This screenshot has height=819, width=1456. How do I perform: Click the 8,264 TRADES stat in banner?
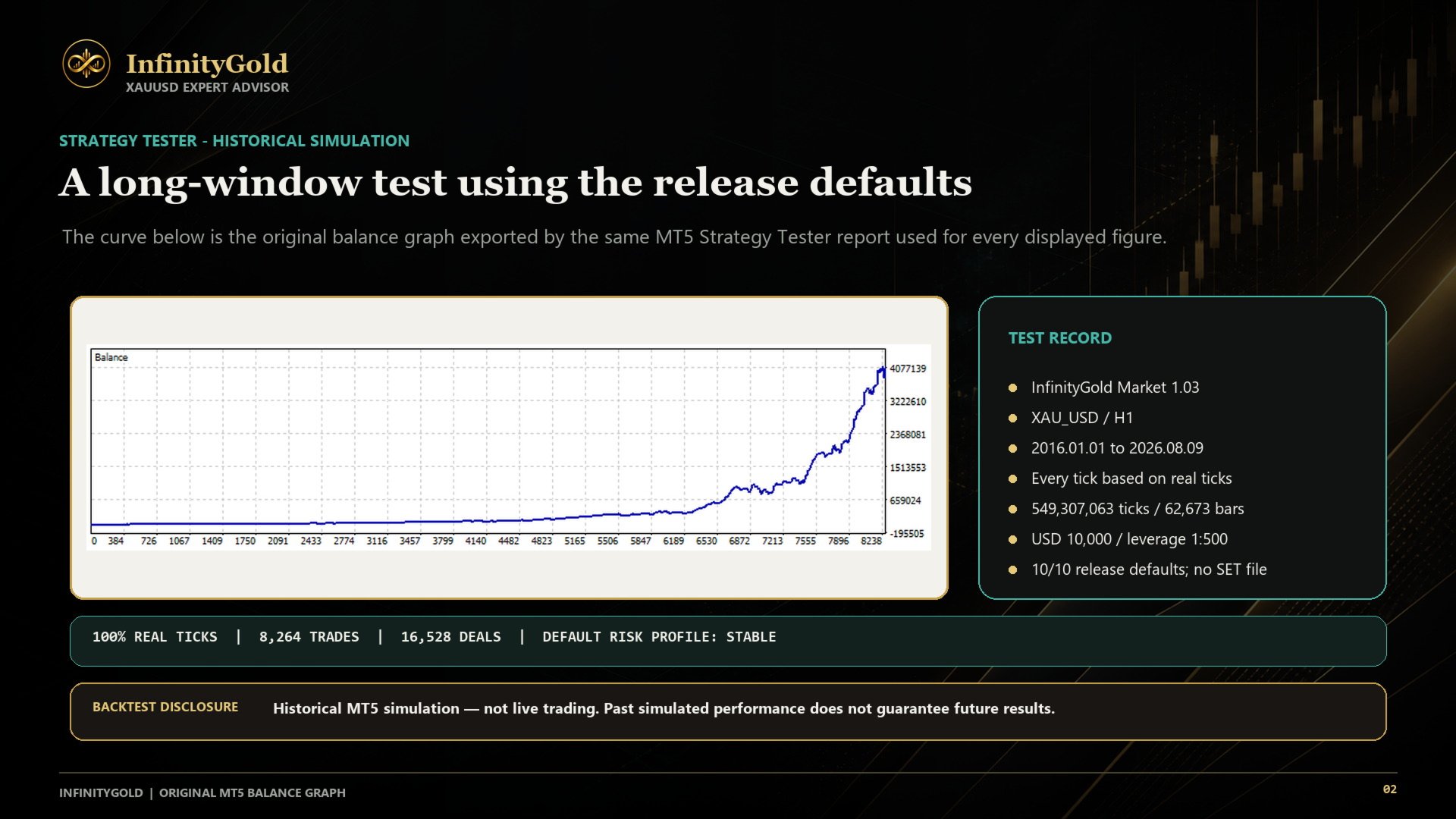click(x=309, y=637)
